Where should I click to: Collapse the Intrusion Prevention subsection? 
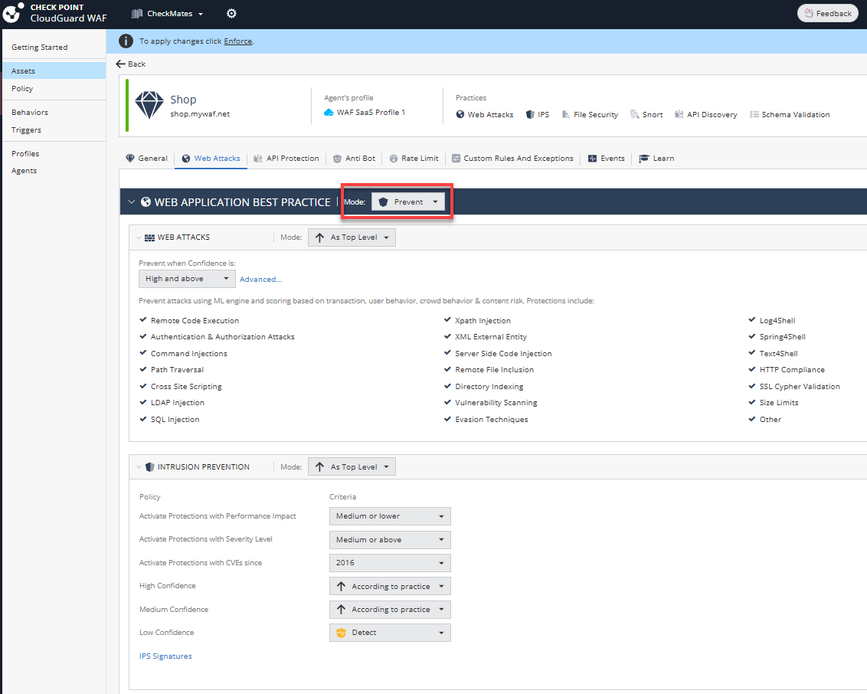pos(138,467)
